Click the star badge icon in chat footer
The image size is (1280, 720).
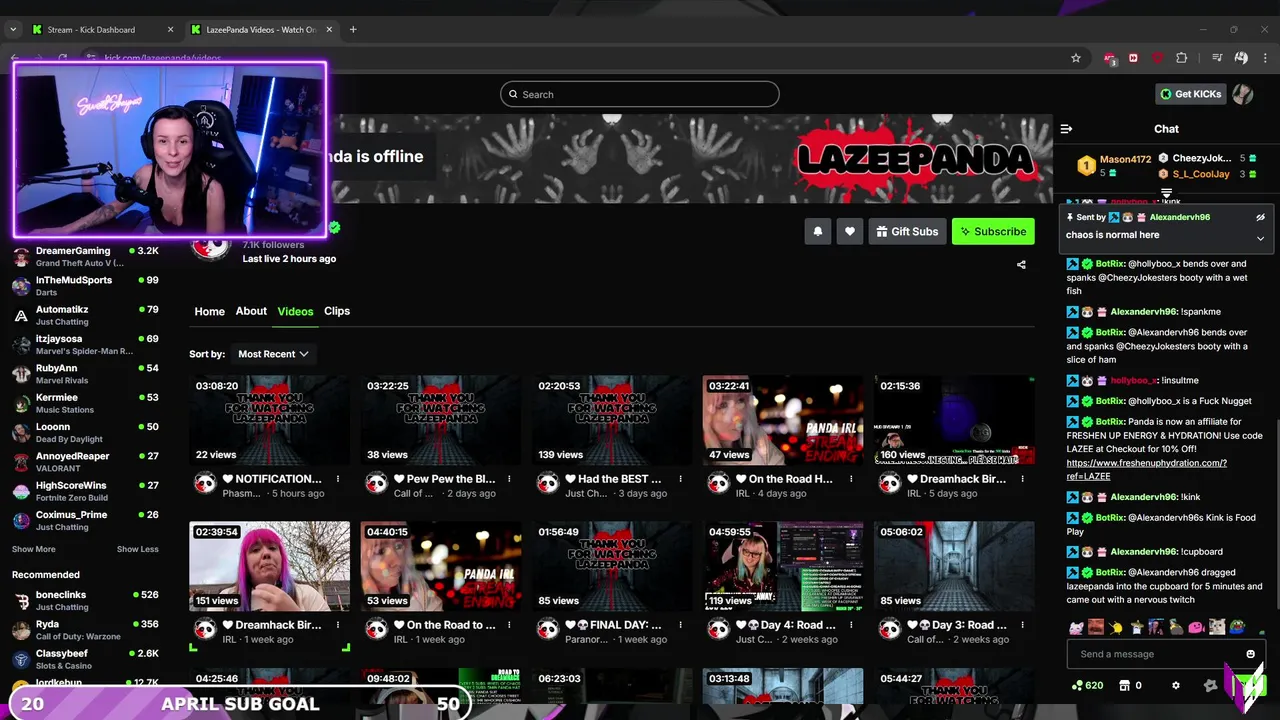1210,685
